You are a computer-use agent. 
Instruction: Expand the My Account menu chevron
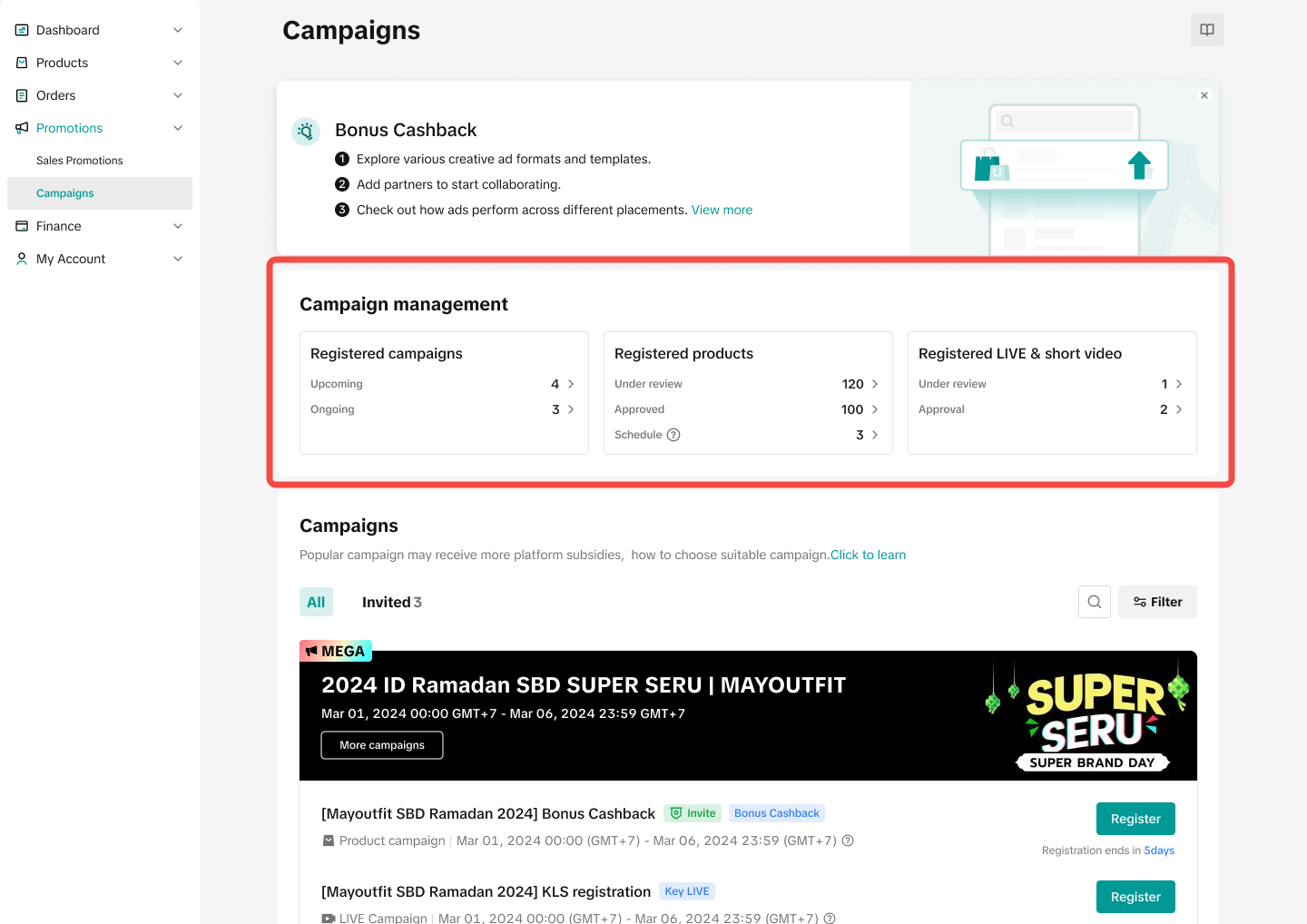click(178, 259)
